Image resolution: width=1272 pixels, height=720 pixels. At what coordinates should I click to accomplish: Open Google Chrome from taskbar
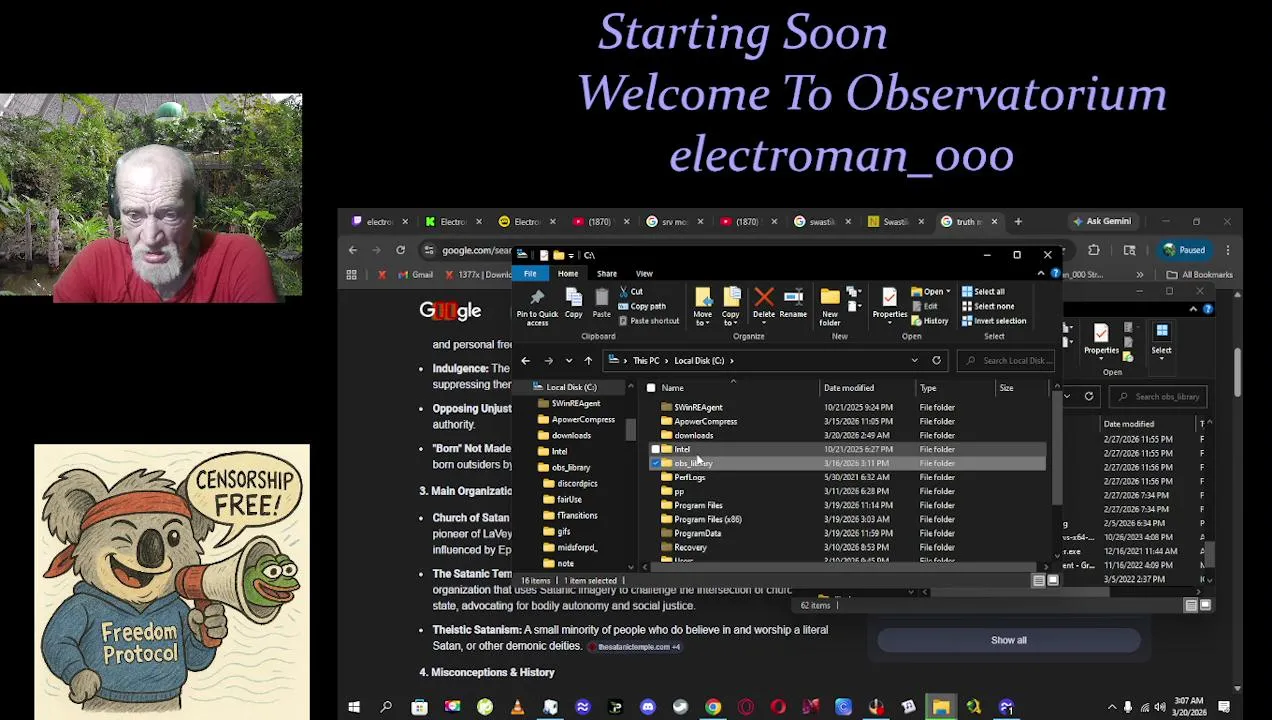[x=713, y=708]
